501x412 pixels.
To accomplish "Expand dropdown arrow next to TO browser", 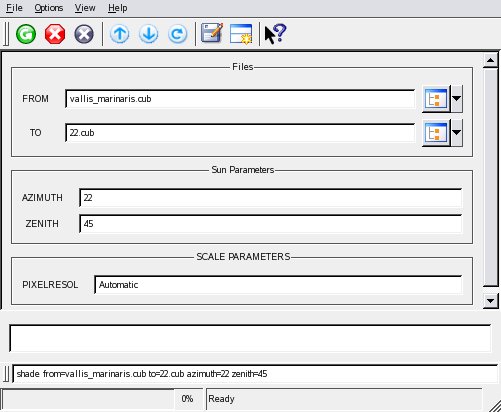I will (457, 133).
